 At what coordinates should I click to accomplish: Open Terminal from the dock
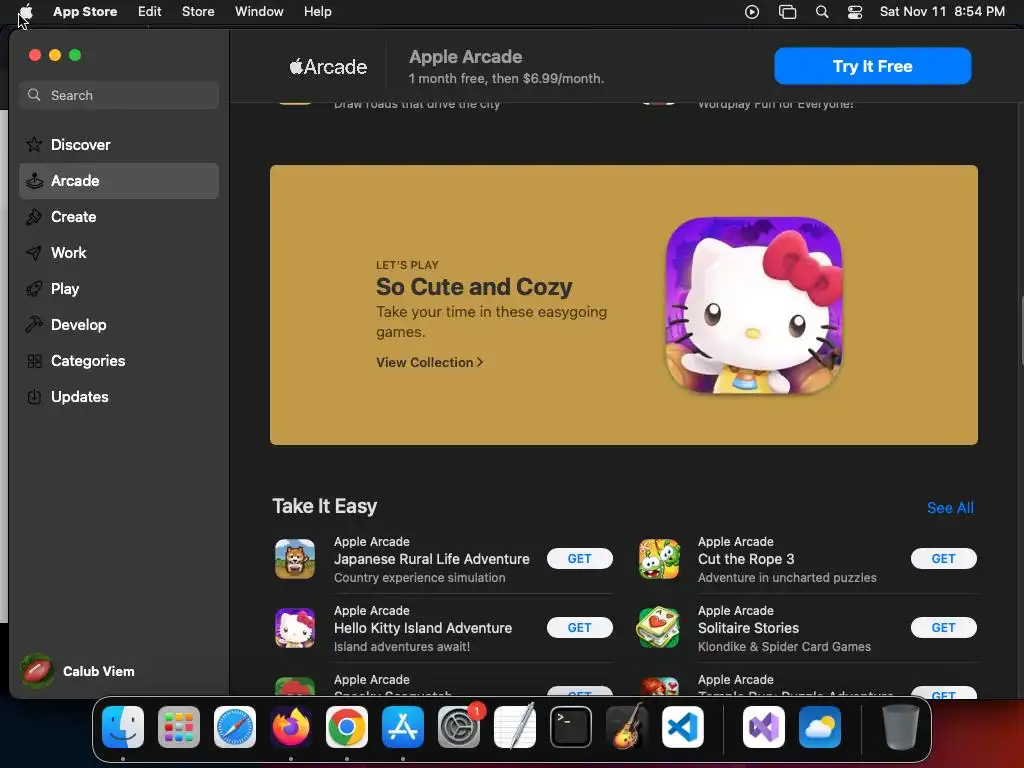(x=571, y=727)
